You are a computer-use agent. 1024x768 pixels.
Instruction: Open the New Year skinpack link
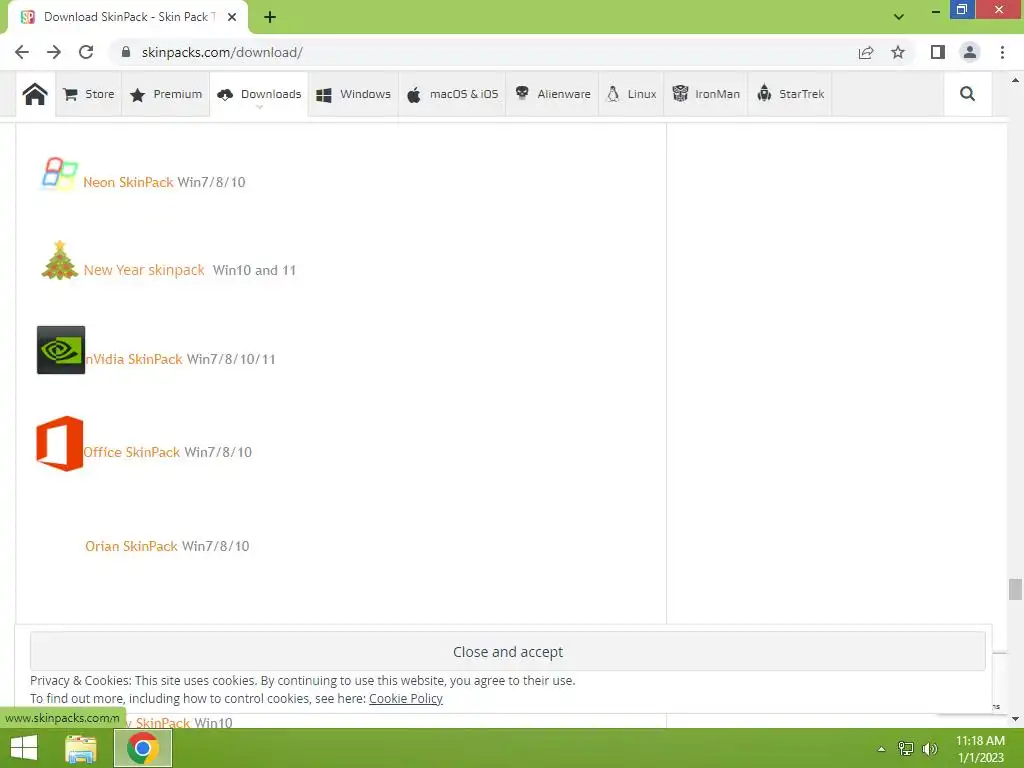pos(144,270)
